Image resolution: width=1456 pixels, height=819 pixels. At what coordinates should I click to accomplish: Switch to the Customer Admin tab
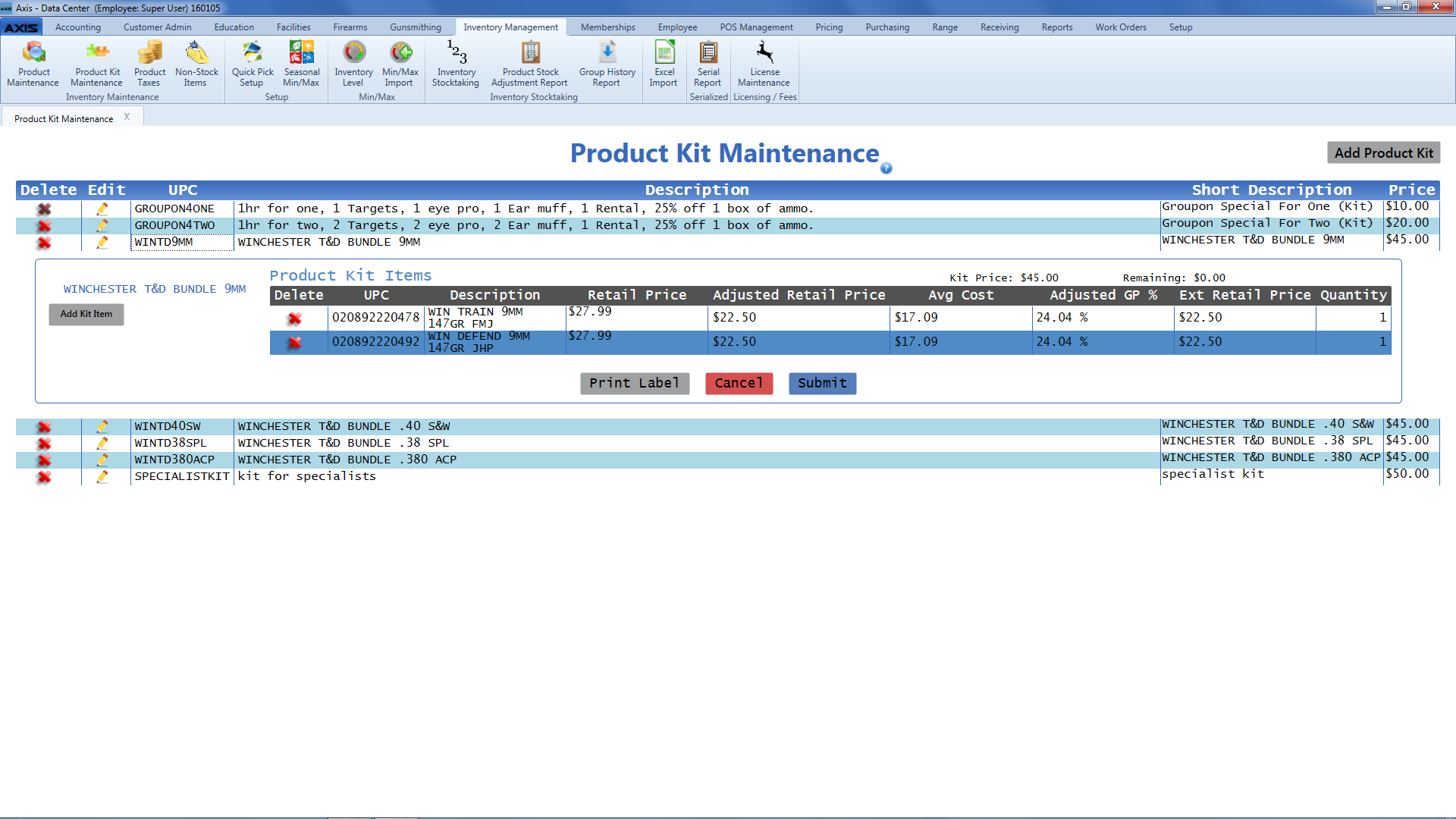point(157,27)
